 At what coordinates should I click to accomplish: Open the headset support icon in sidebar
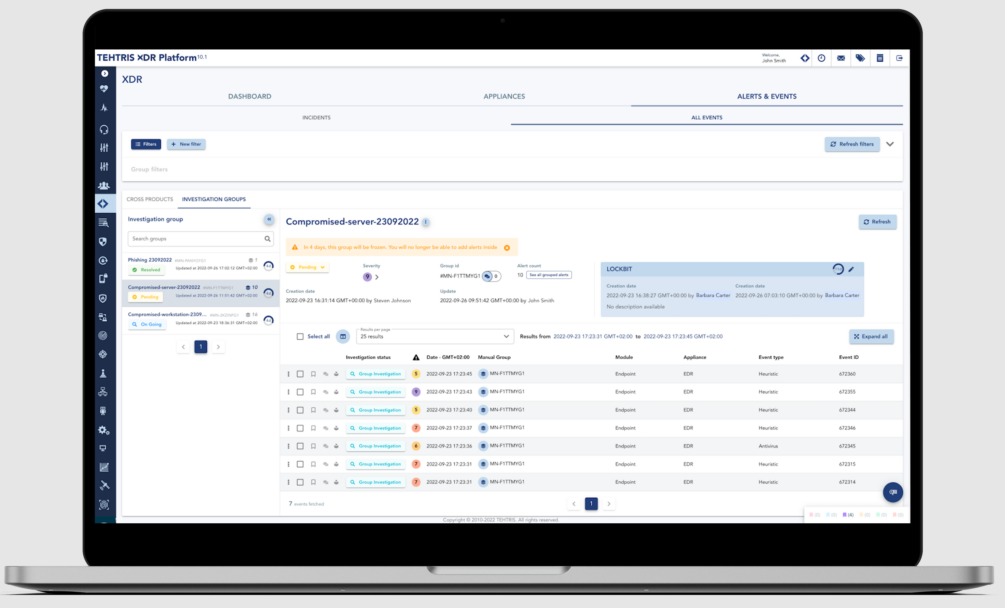pos(104,129)
